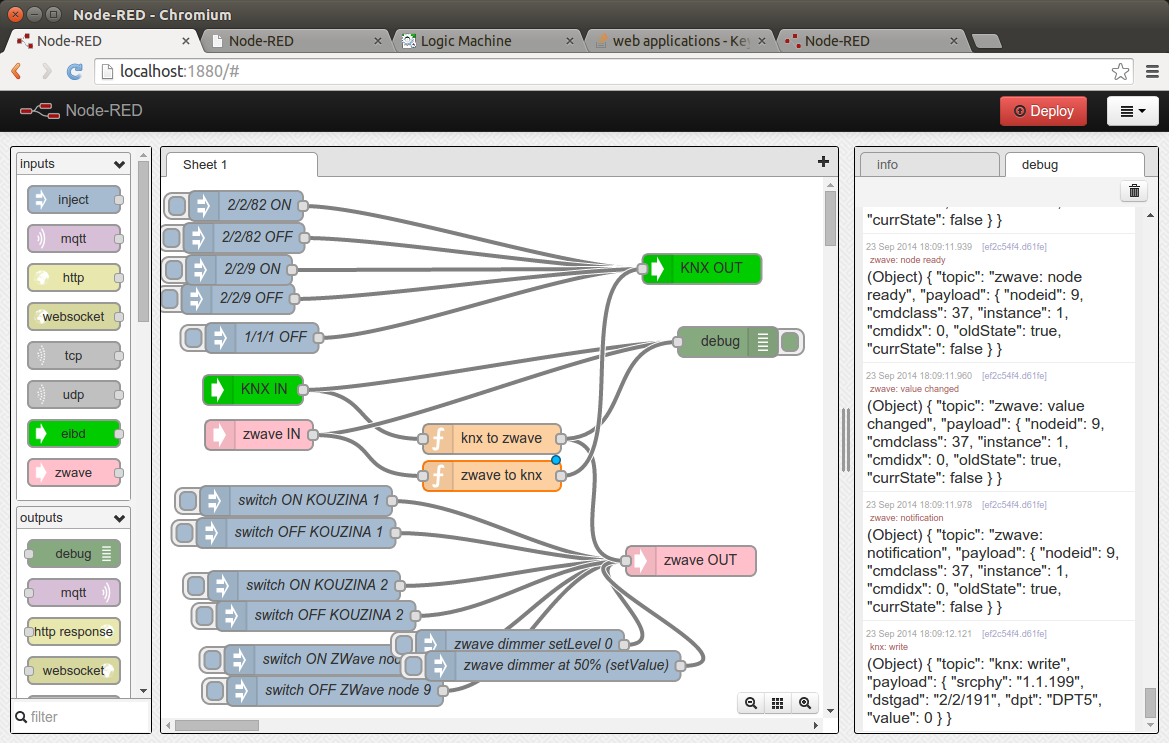The image size is (1169, 743).
Task: Clear debug messages with trash icon
Action: point(1134,192)
